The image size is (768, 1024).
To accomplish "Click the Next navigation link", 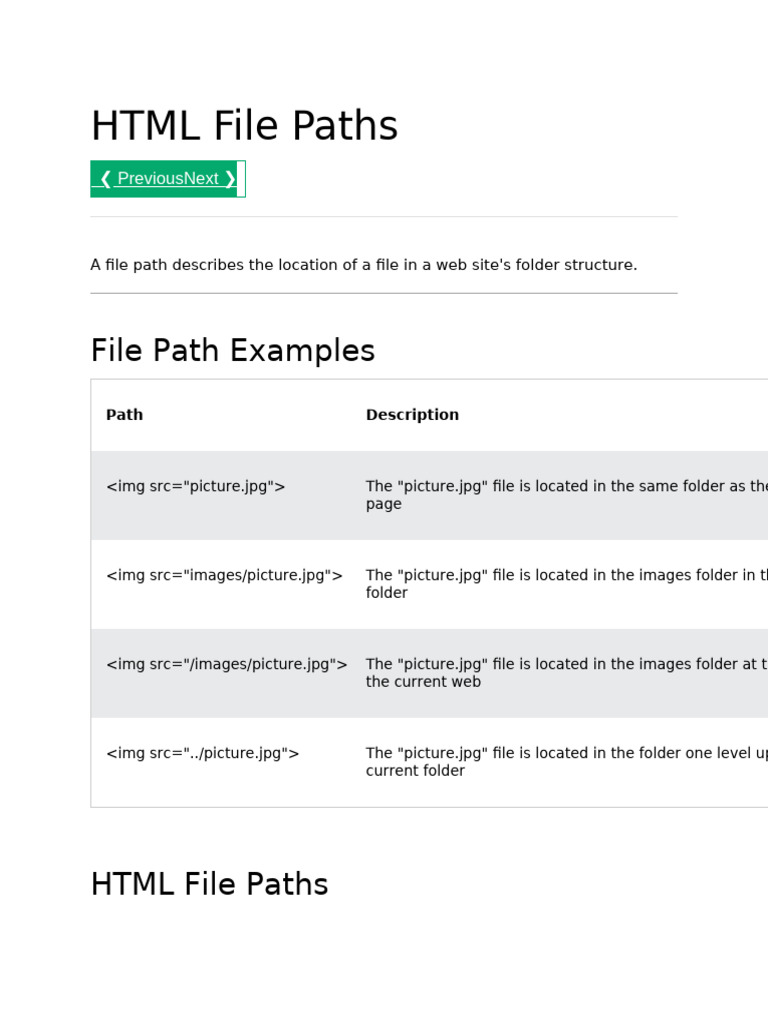I will pos(201,179).
